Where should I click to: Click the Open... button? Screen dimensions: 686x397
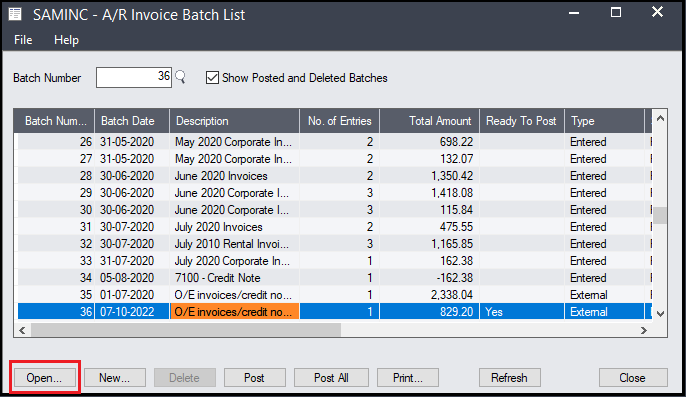point(45,377)
